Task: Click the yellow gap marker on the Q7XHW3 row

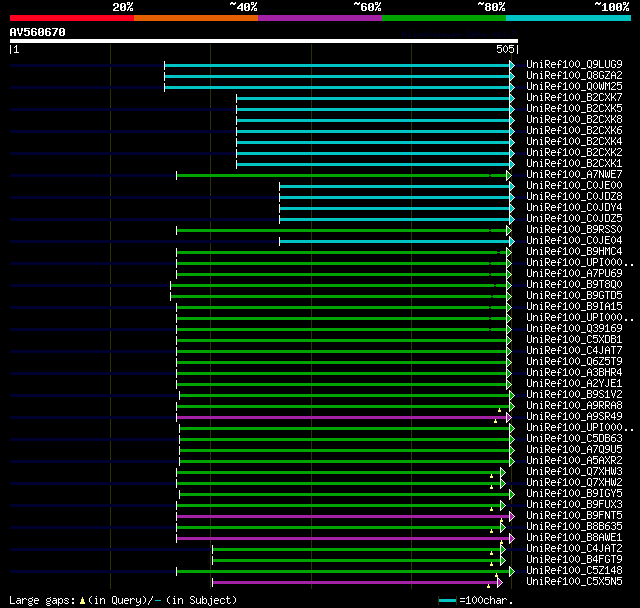Action: point(492,476)
